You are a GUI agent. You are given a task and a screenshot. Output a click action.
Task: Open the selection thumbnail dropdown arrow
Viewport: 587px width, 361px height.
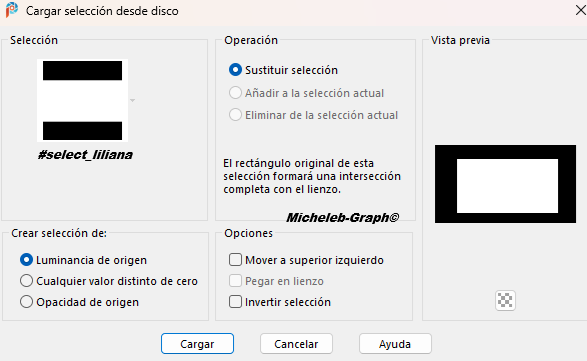click(132, 100)
